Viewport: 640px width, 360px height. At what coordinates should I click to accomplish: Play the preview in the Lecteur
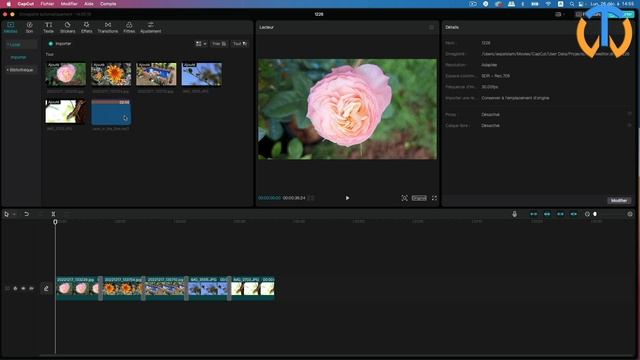tap(347, 198)
